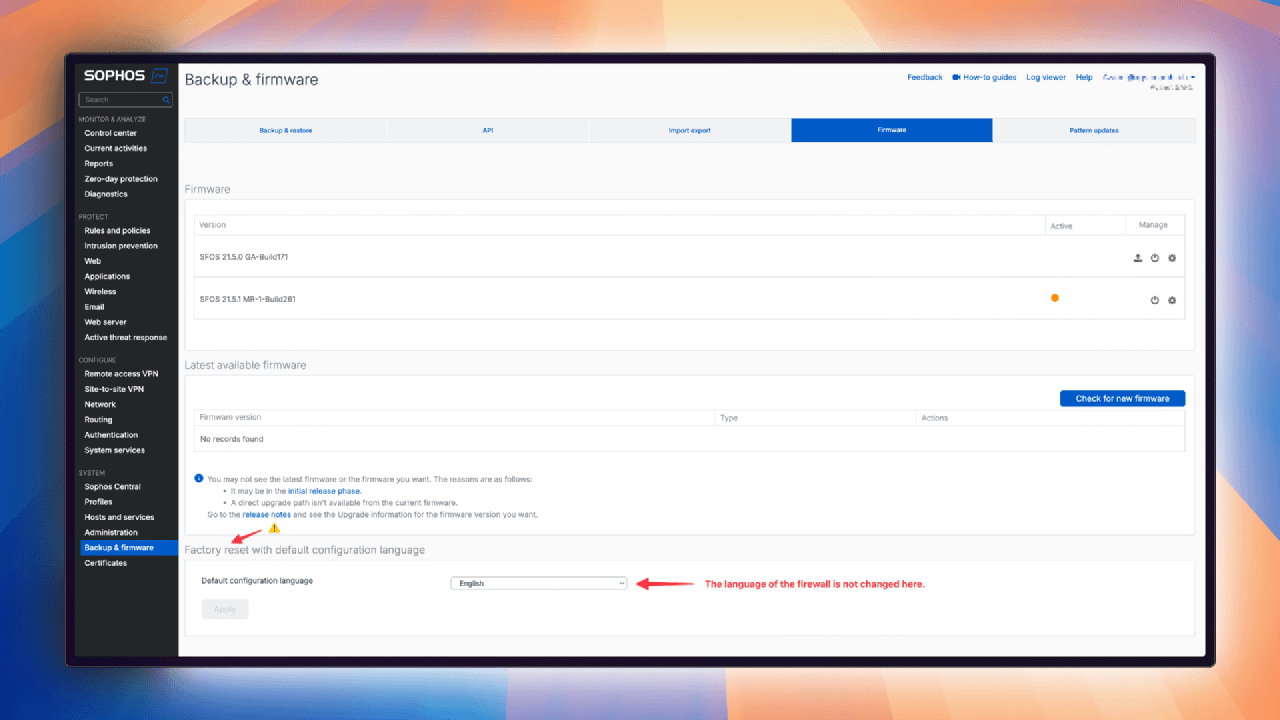Open How-to guides link
The height and width of the screenshot is (720, 1280).
(x=990, y=77)
